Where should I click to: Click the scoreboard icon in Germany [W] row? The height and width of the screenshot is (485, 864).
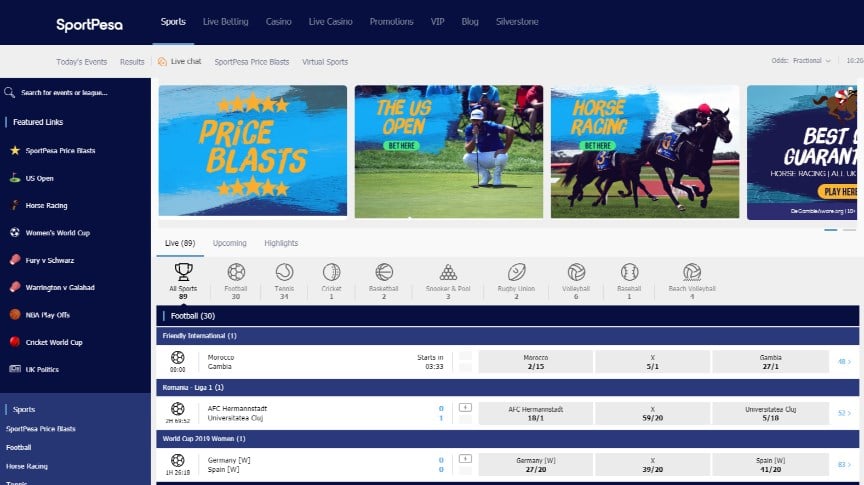[x=465, y=459]
